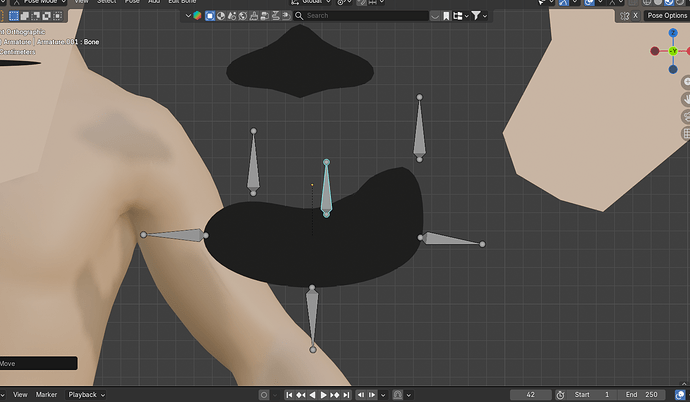Select the blue highlighted square filter icon

[210, 16]
